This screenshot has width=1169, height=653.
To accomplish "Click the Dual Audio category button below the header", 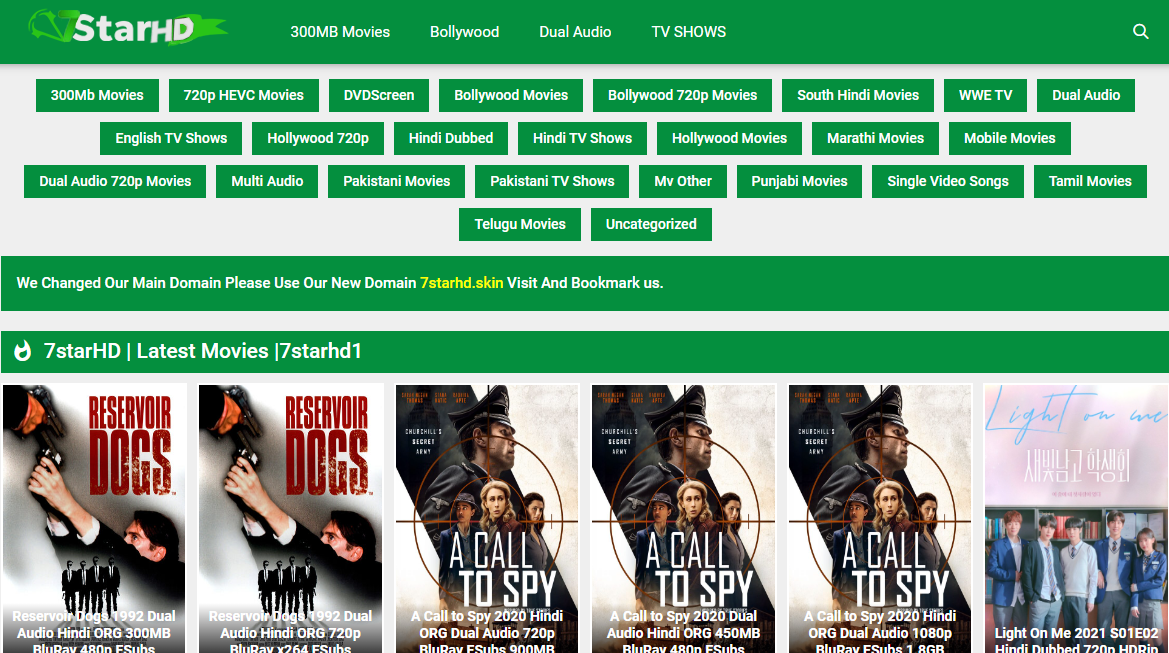I will tap(1086, 95).
